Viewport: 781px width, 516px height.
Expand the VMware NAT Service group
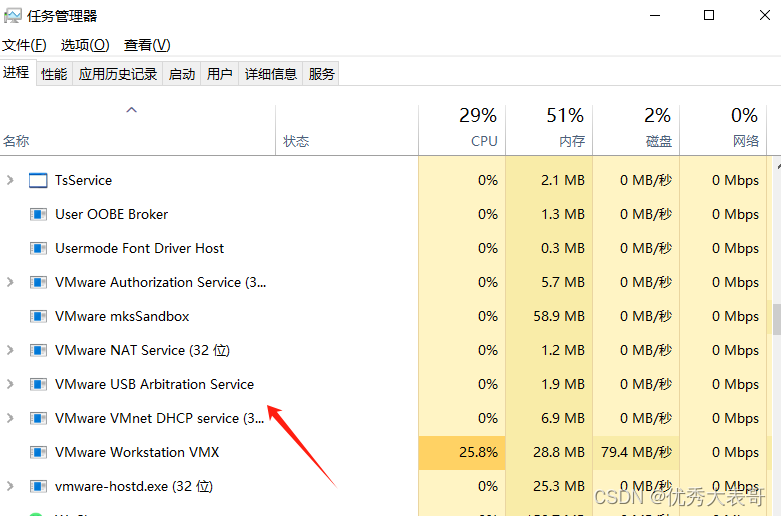point(10,350)
